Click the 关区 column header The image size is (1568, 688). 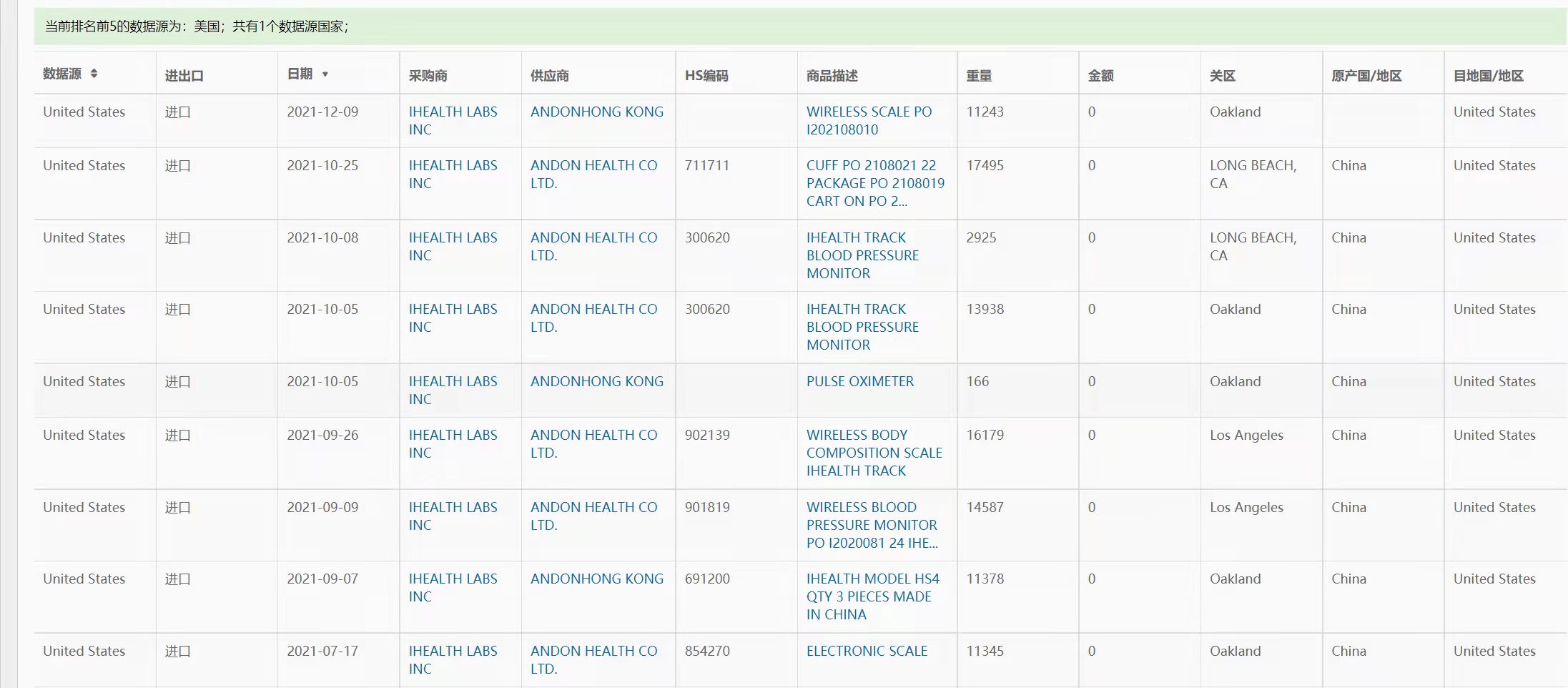(x=1222, y=75)
